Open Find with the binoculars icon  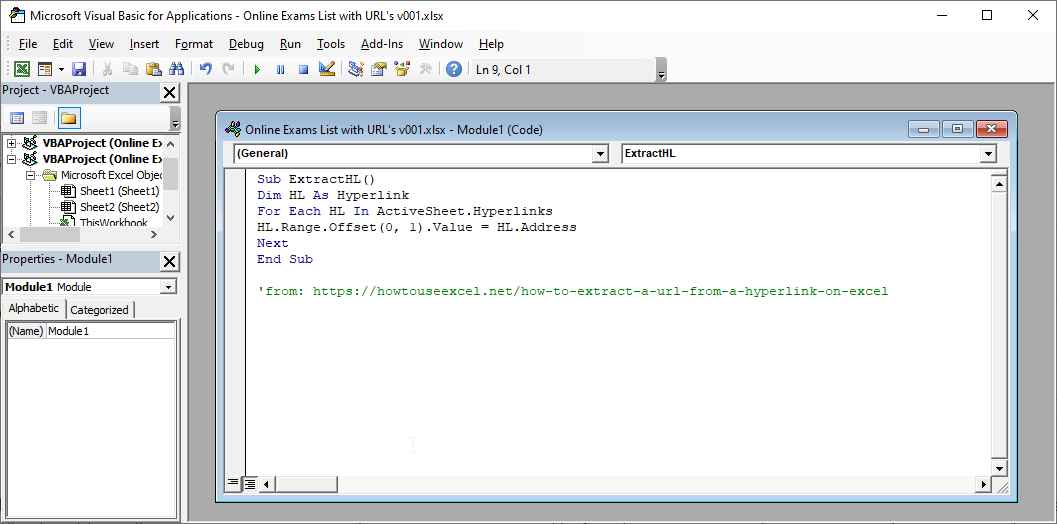click(177, 69)
